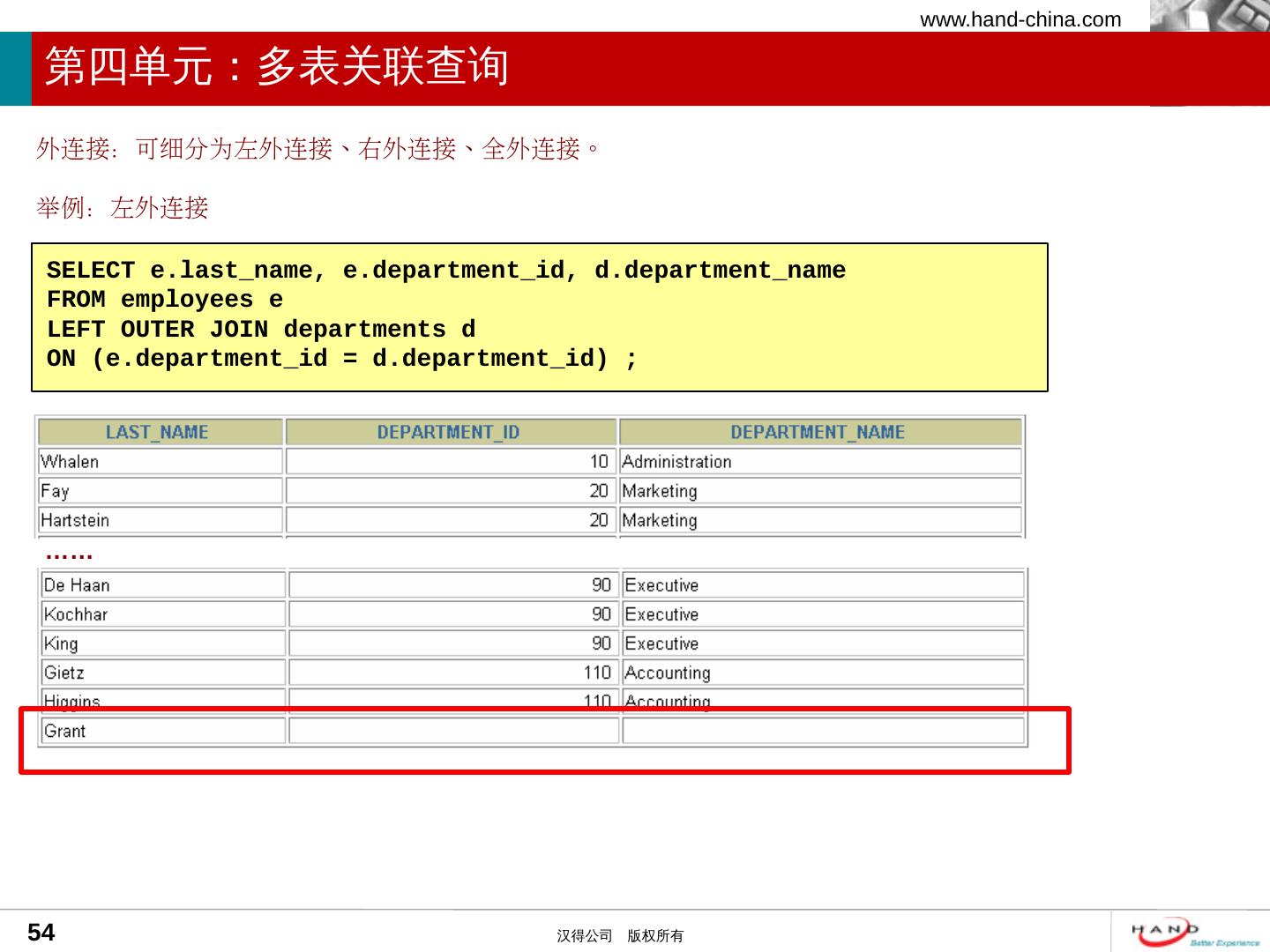Image resolution: width=1270 pixels, height=952 pixels.
Task: Select Executive in King's row
Action: pyautogui.click(x=824, y=643)
